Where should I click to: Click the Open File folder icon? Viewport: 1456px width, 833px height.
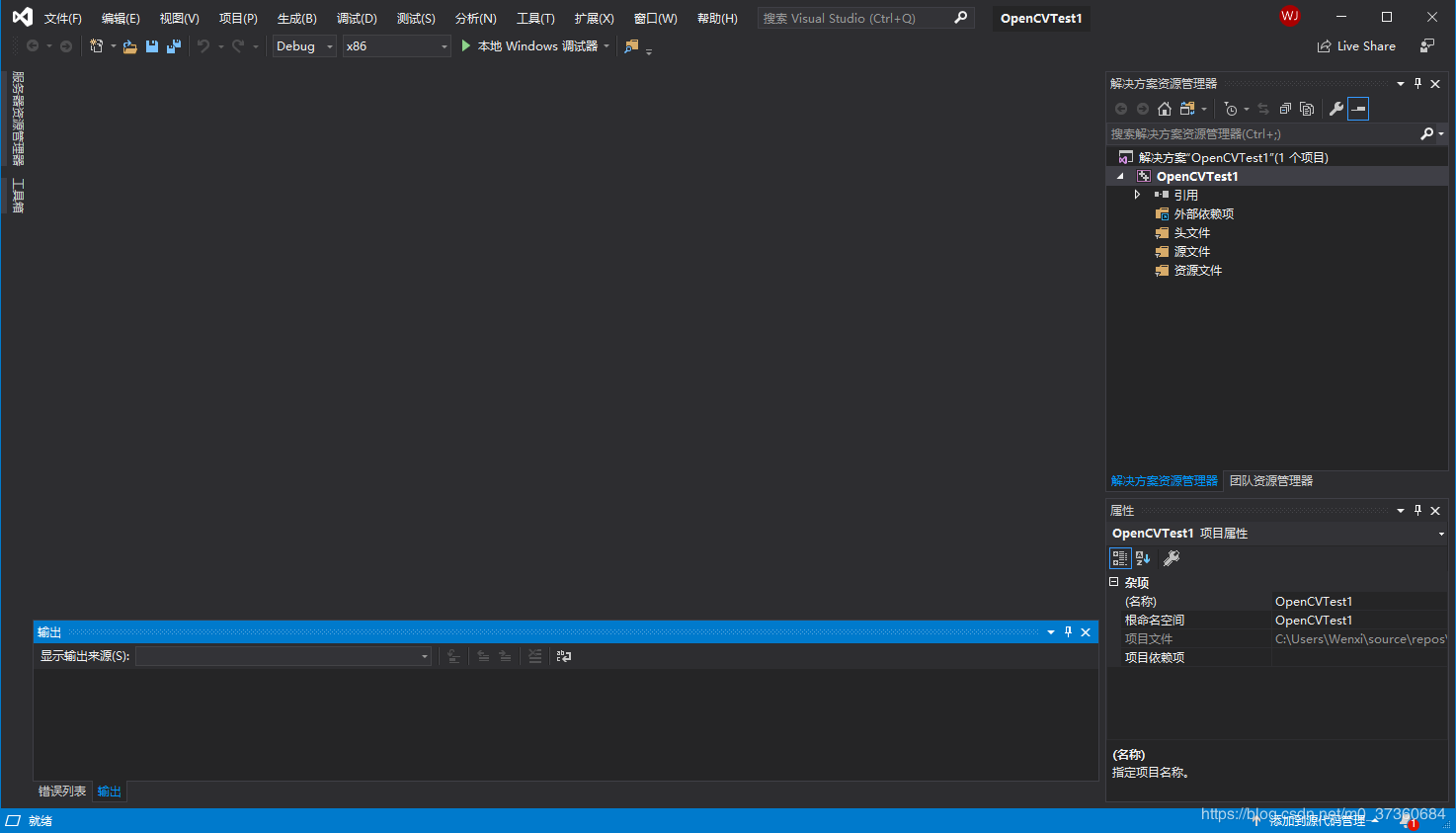129,46
